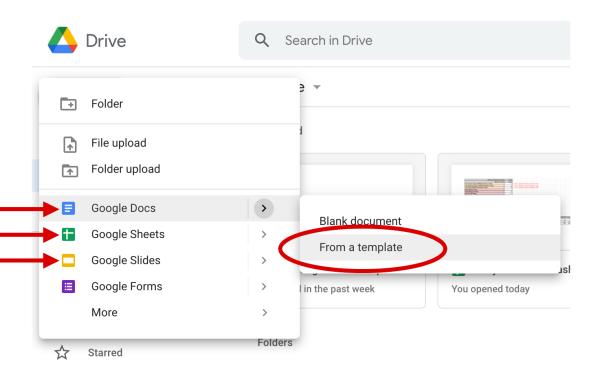Click the purple Google Forms icon
The width and height of the screenshot is (600, 375).
point(68,286)
